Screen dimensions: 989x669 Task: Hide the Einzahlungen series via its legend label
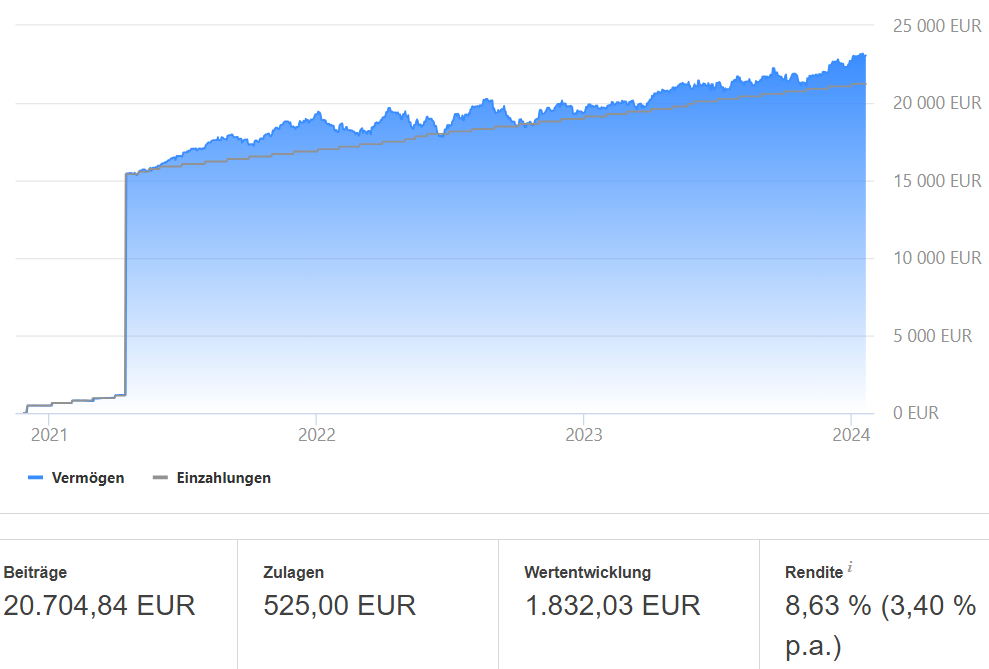pos(224,478)
